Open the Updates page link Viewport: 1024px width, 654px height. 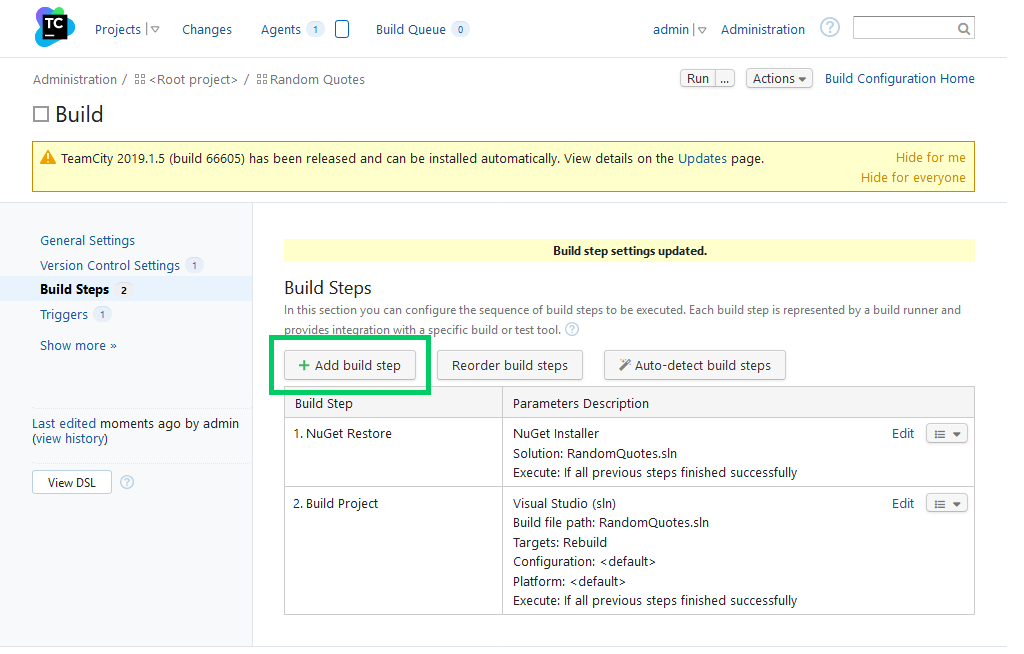[702, 158]
